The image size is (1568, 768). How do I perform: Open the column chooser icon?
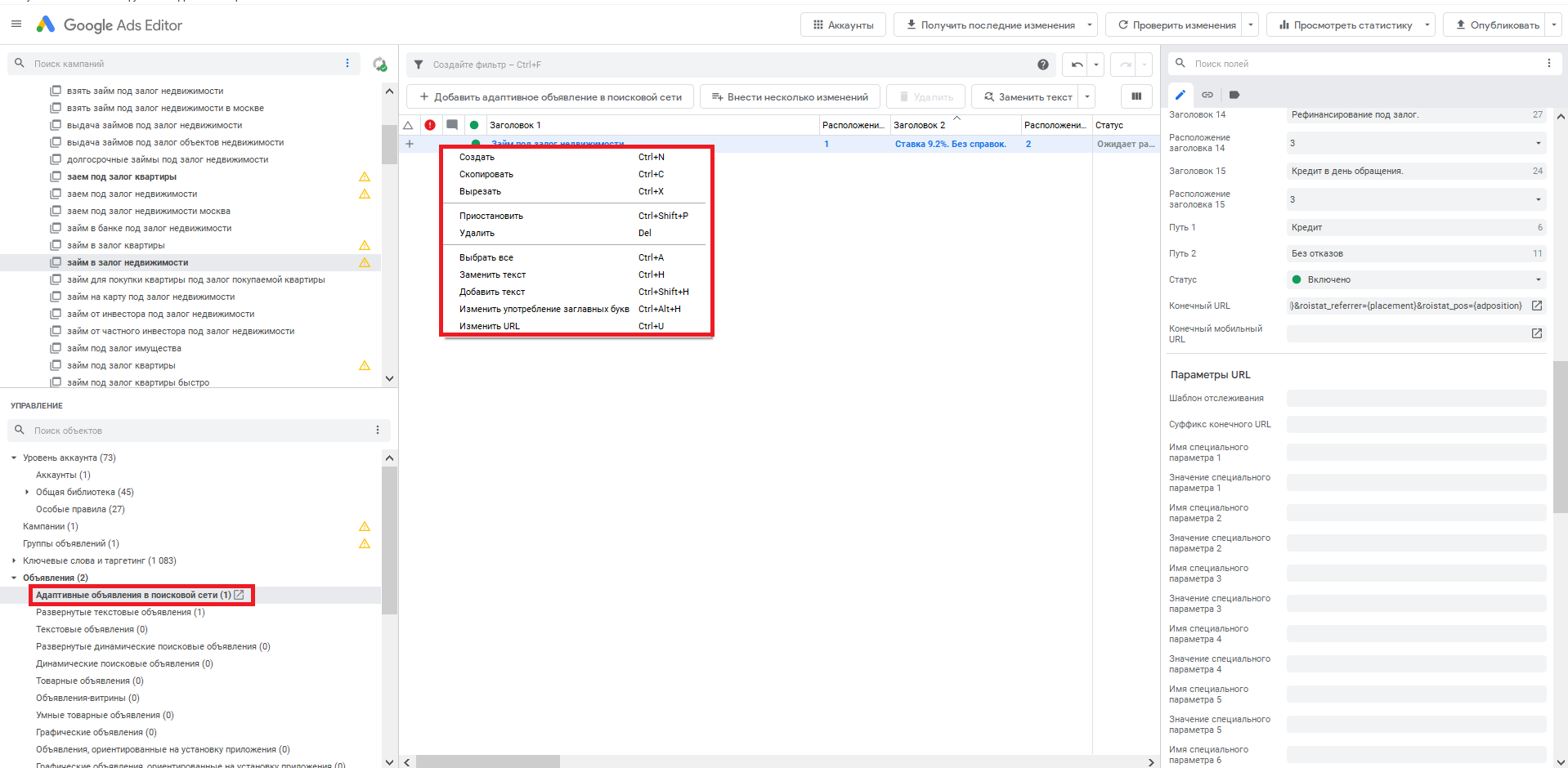[1136, 96]
